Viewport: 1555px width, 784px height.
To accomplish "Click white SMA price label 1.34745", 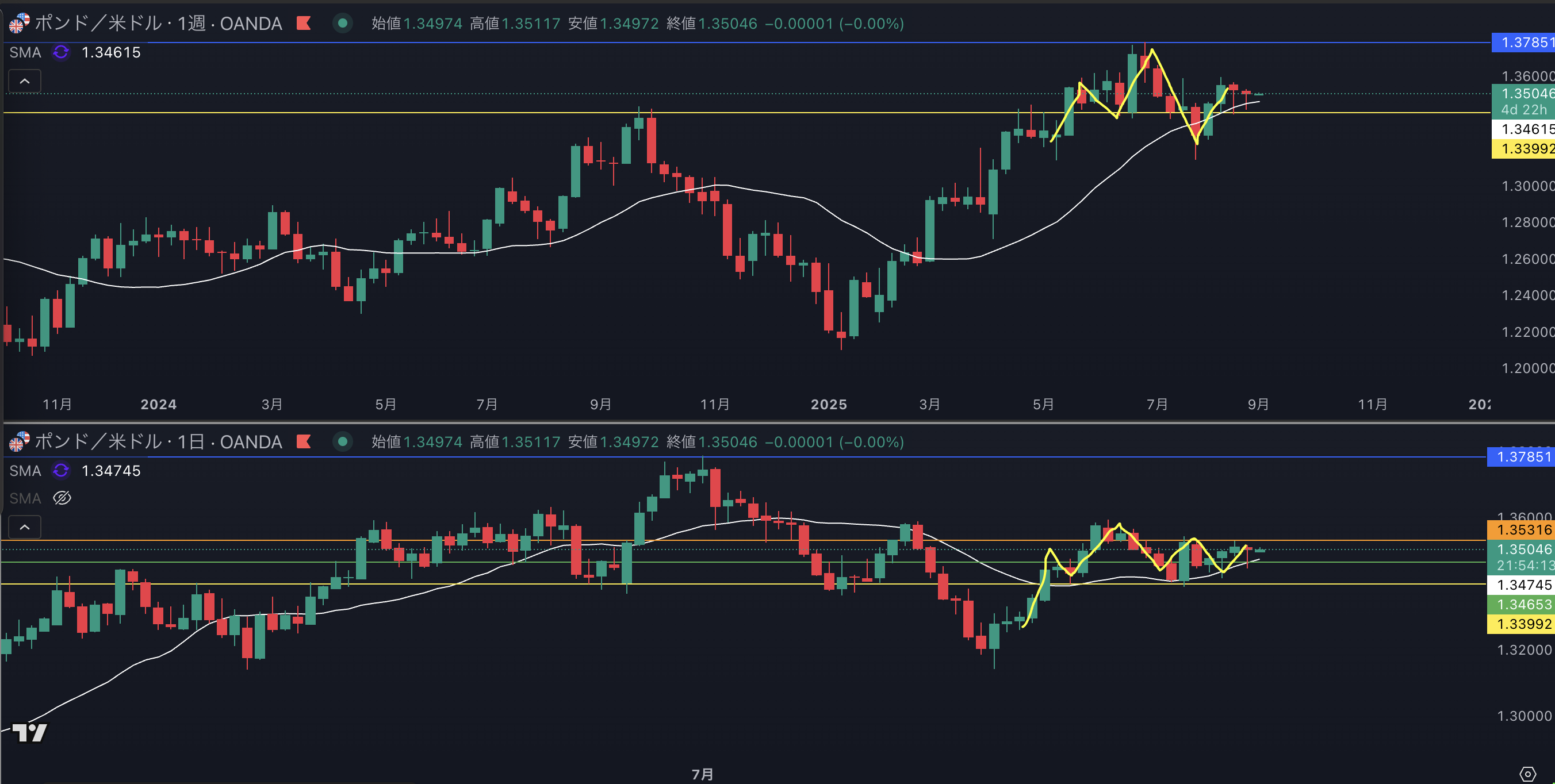I will (x=1520, y=585).
